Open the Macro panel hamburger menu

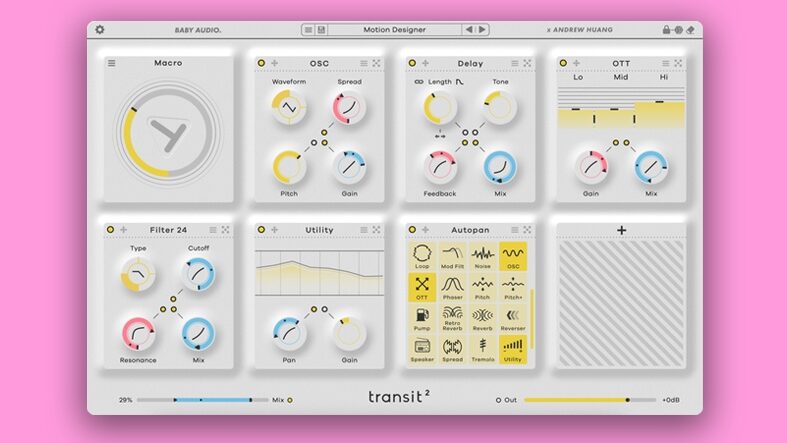(112, 63)
